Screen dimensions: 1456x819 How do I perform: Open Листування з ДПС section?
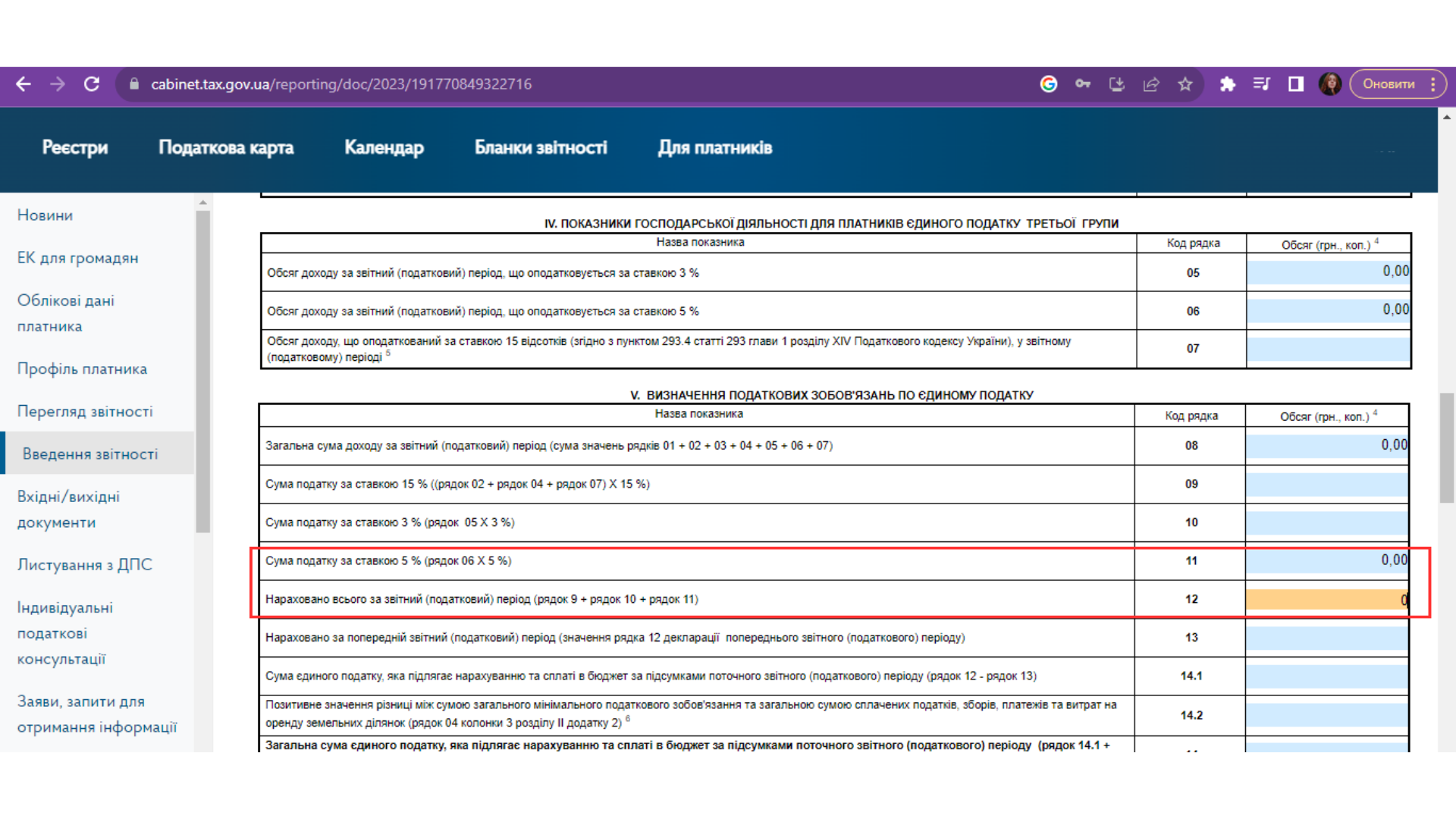(x=85, y=565)
